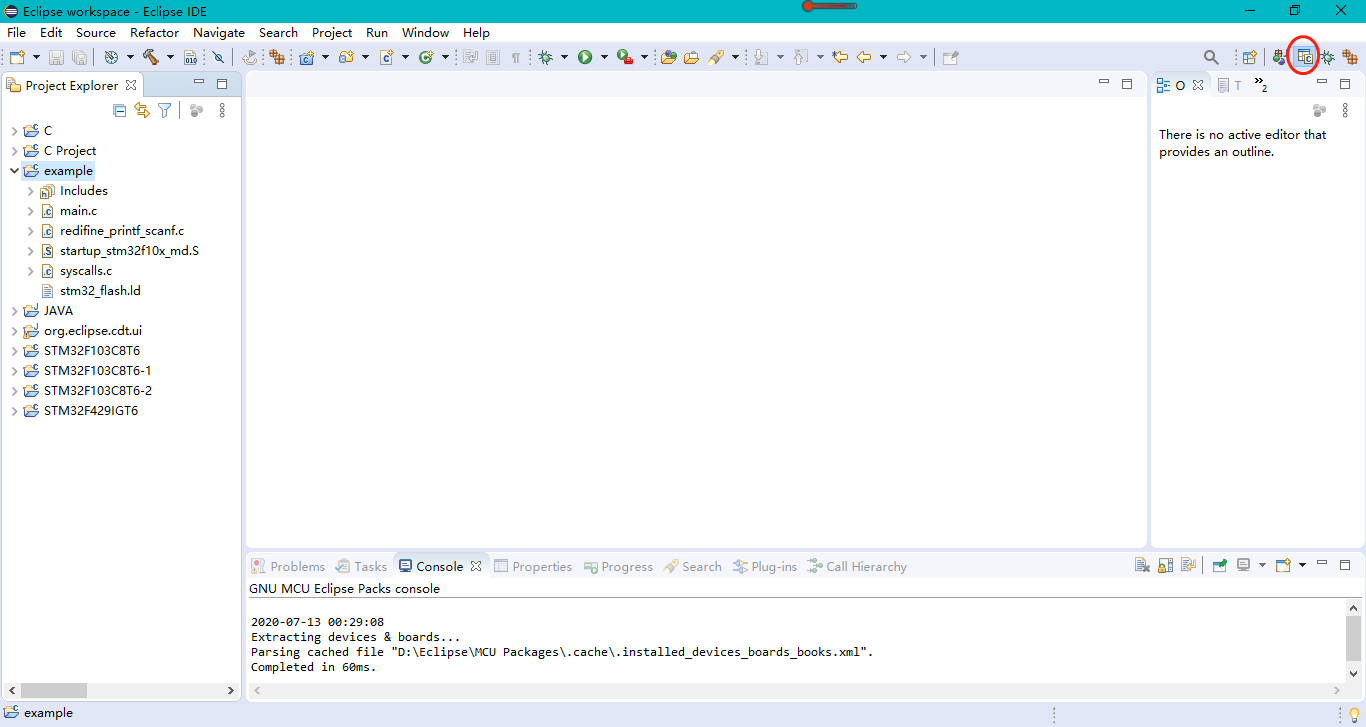The width and height of the screenshot is (1366, 727).
Task: Click the Console vertical scrollbar thumb
Action: click(x=1354, y=639)
